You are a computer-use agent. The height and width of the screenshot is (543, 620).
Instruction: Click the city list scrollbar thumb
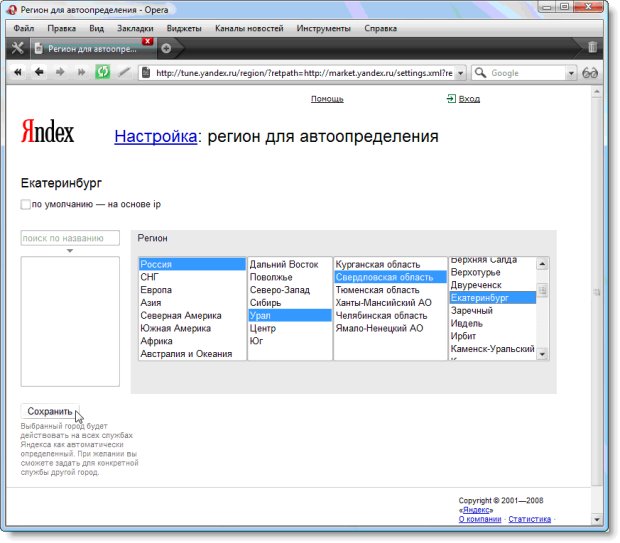542,290
